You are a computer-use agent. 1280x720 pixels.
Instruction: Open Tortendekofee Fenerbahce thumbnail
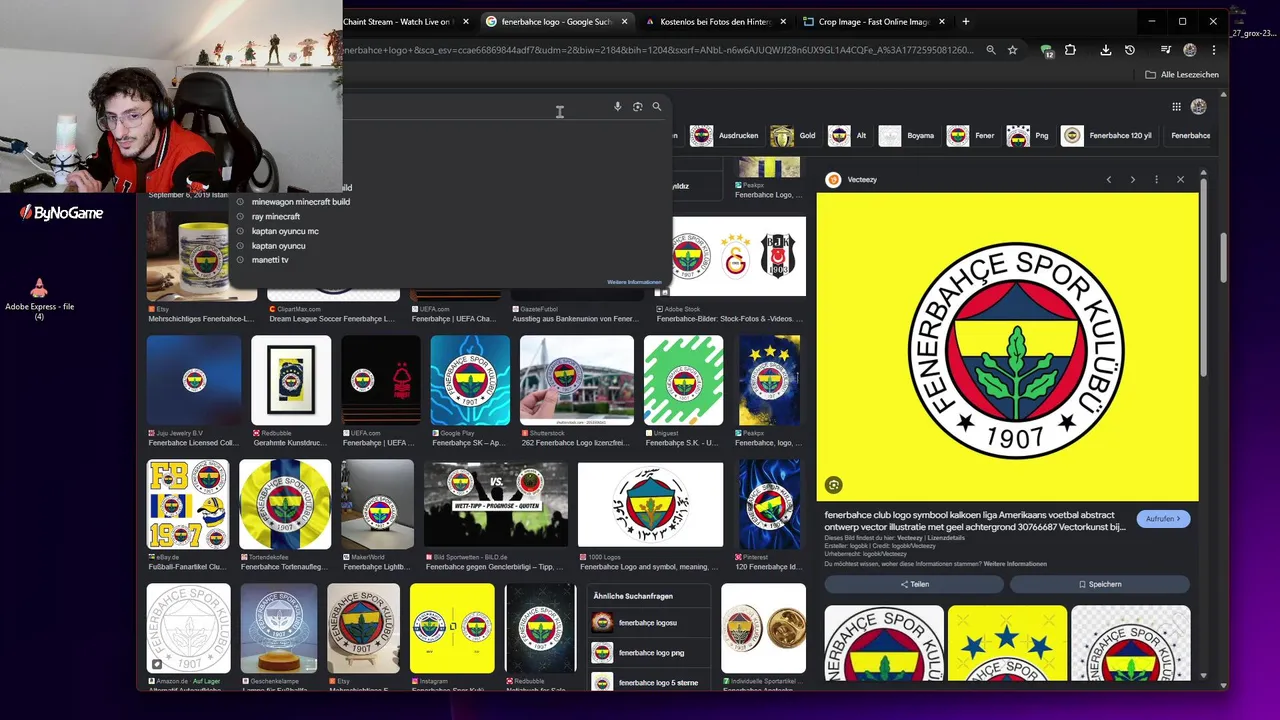tap(285, 504)
